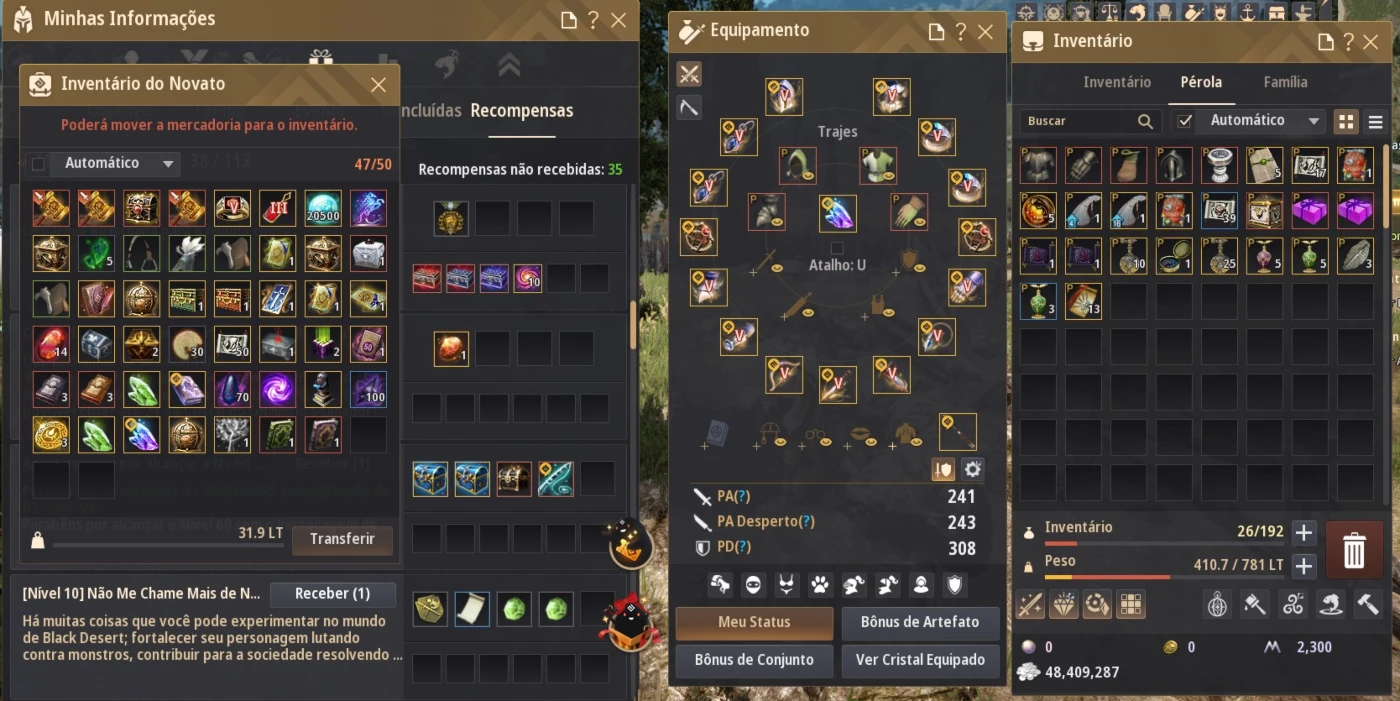
Task: Open the Família tab
Action: [x=1285, y=82]
